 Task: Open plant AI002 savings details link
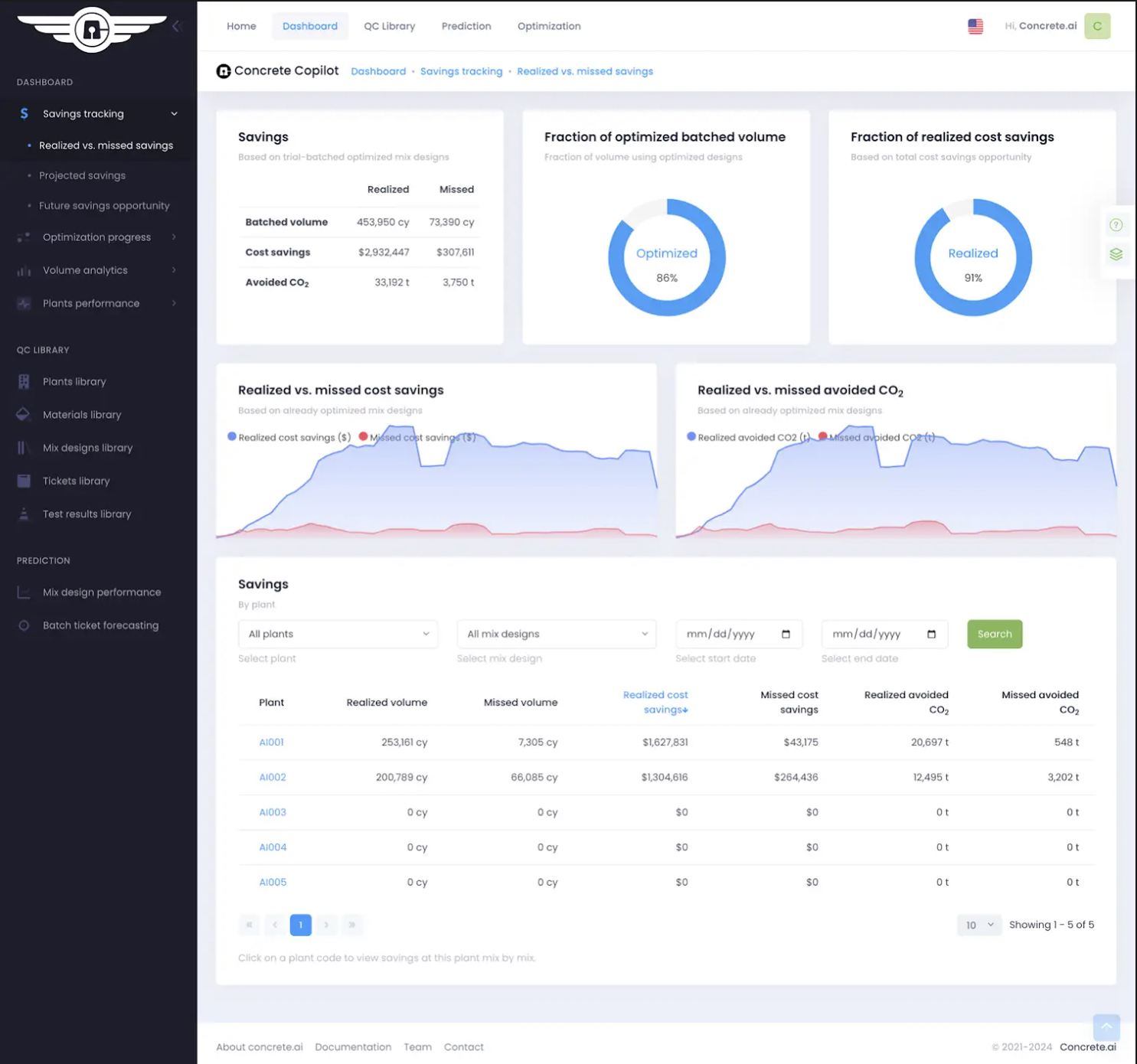tap(273, 777)
